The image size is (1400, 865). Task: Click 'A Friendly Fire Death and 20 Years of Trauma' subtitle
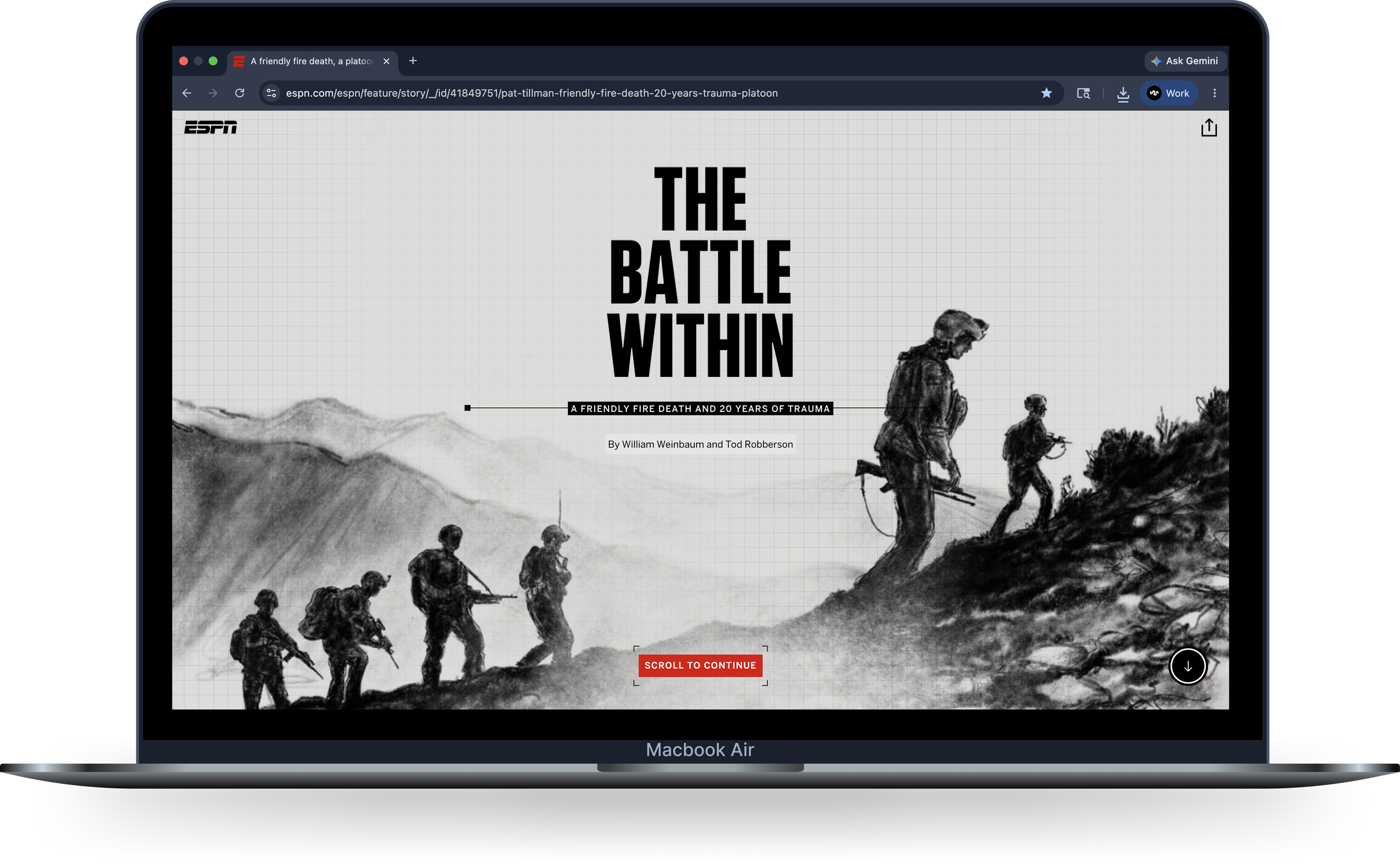(x=701, y=409)
